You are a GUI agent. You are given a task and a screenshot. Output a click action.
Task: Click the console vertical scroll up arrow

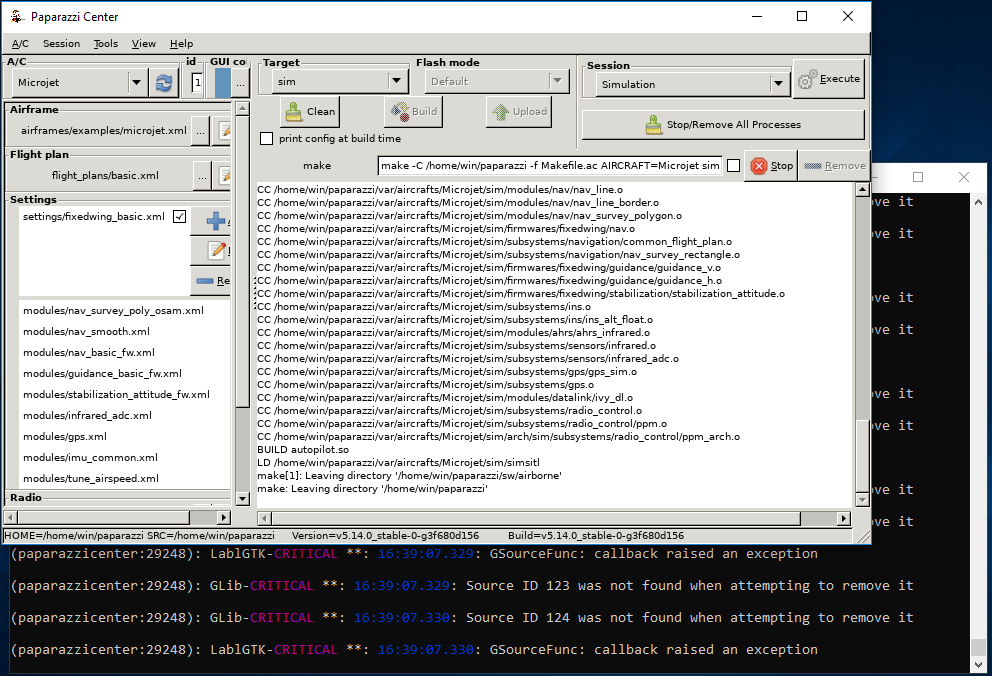862,189
